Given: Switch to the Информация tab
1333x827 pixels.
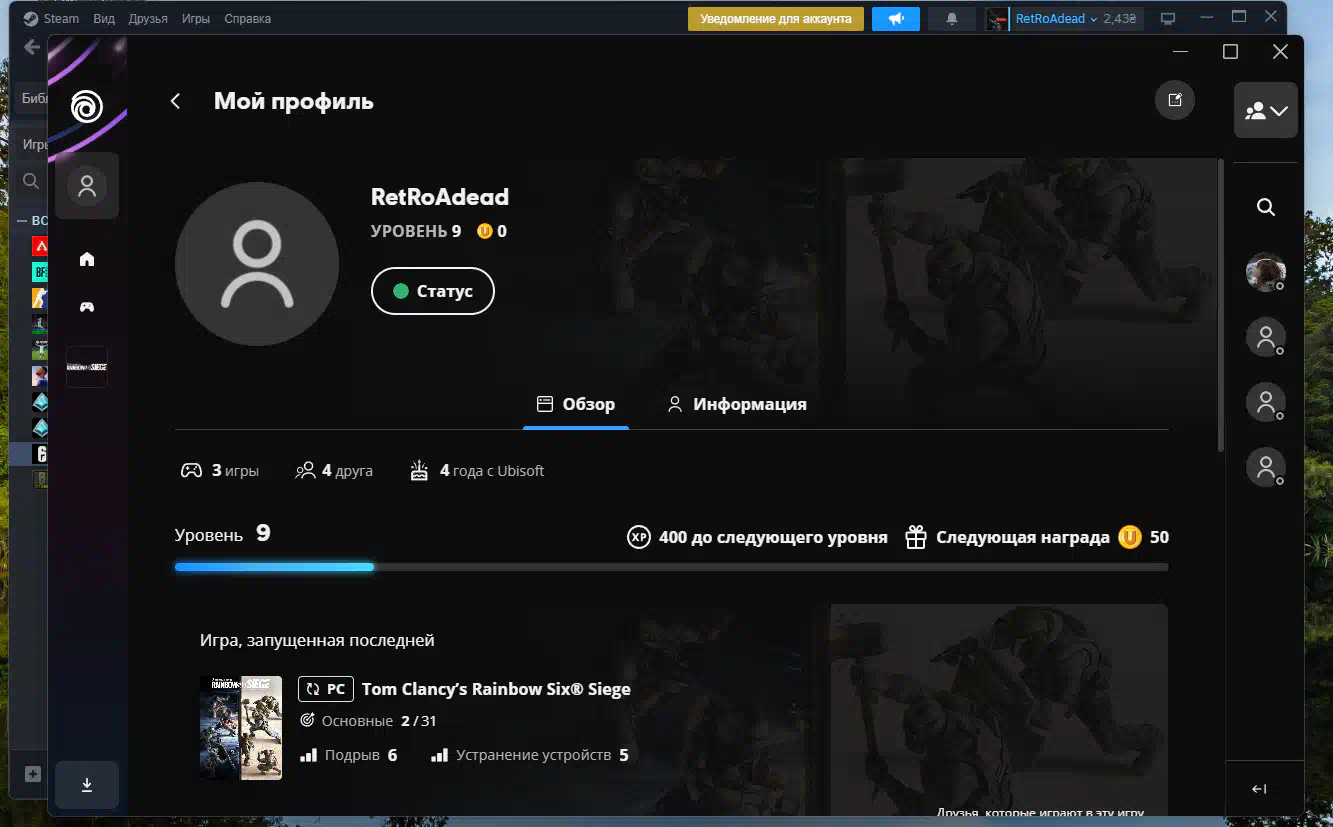Looking at the screenshot, I should 736,404.
